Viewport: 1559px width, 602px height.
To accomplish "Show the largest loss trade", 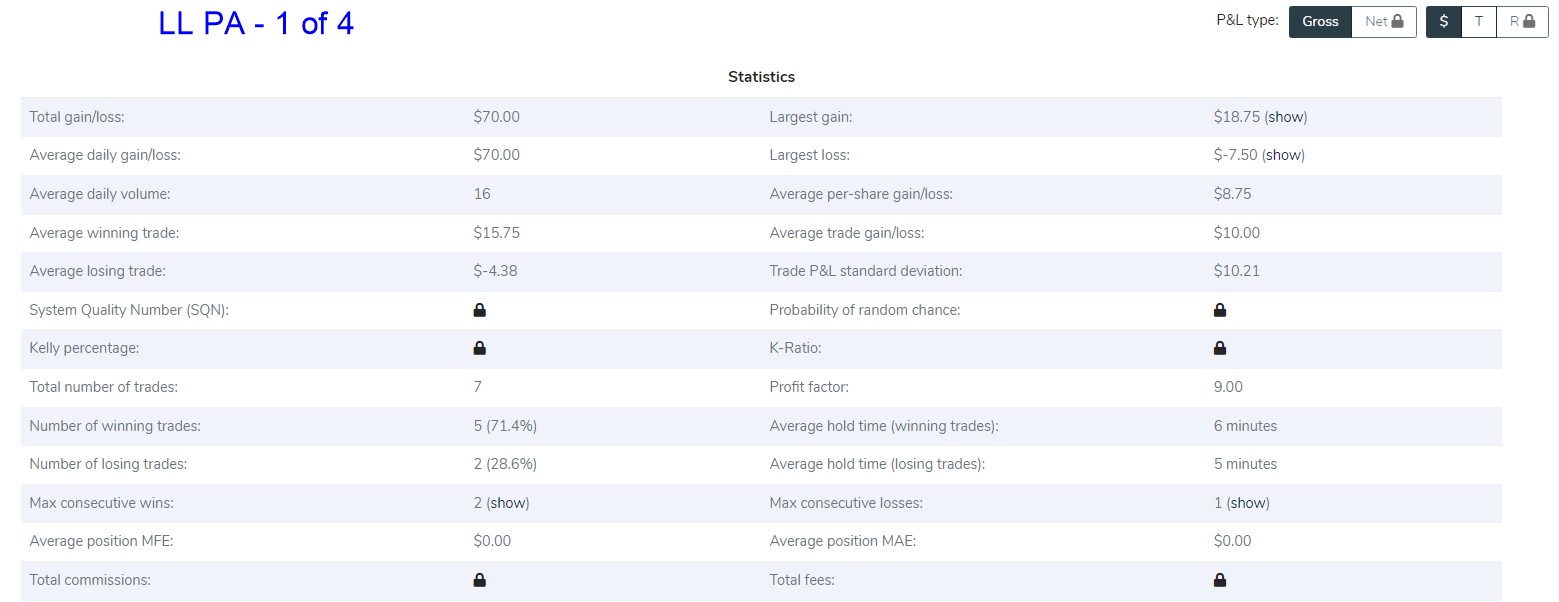I will pos(1283,155).
